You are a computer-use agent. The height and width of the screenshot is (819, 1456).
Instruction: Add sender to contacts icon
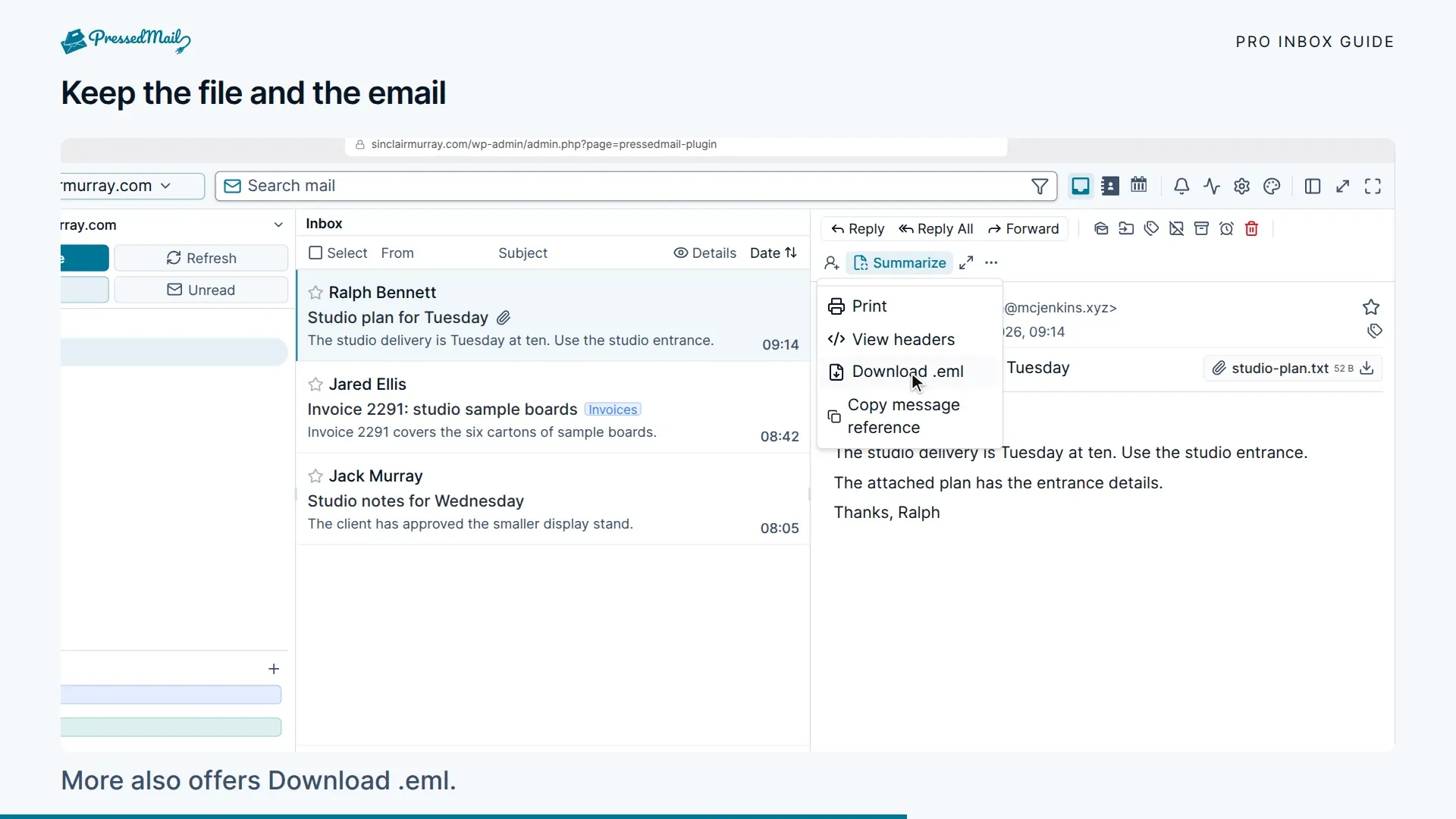click(x=831, y=263)
